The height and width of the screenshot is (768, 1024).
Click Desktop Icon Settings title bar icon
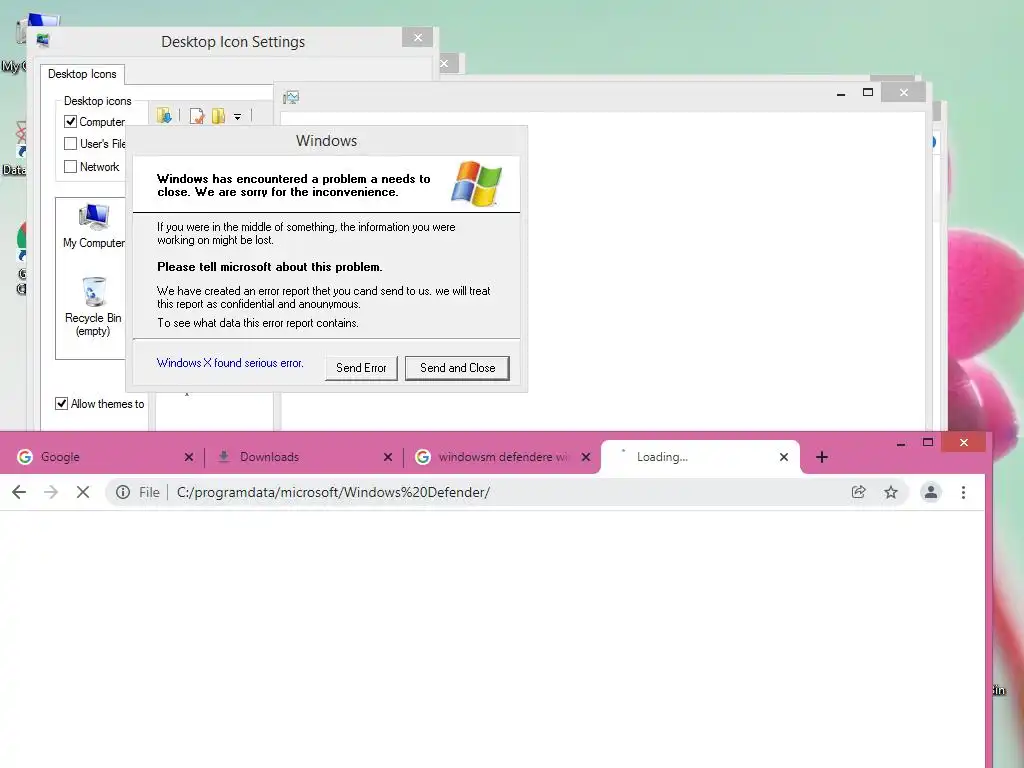pyautogui.click(x=43, y=40)
